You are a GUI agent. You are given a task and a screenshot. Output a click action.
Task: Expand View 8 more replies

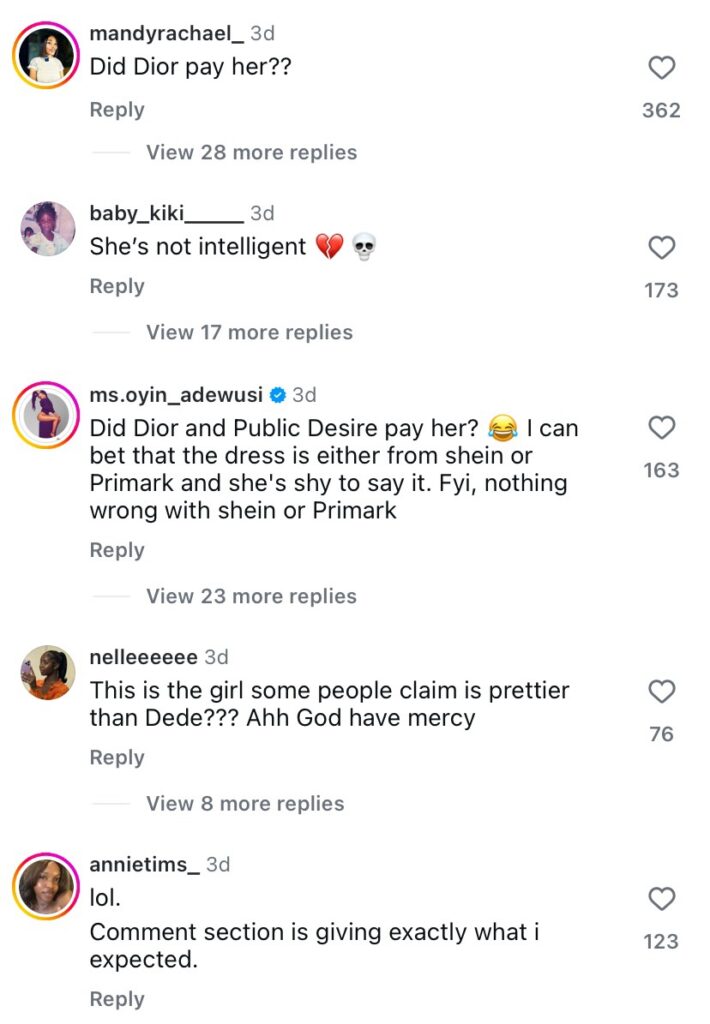245,804
